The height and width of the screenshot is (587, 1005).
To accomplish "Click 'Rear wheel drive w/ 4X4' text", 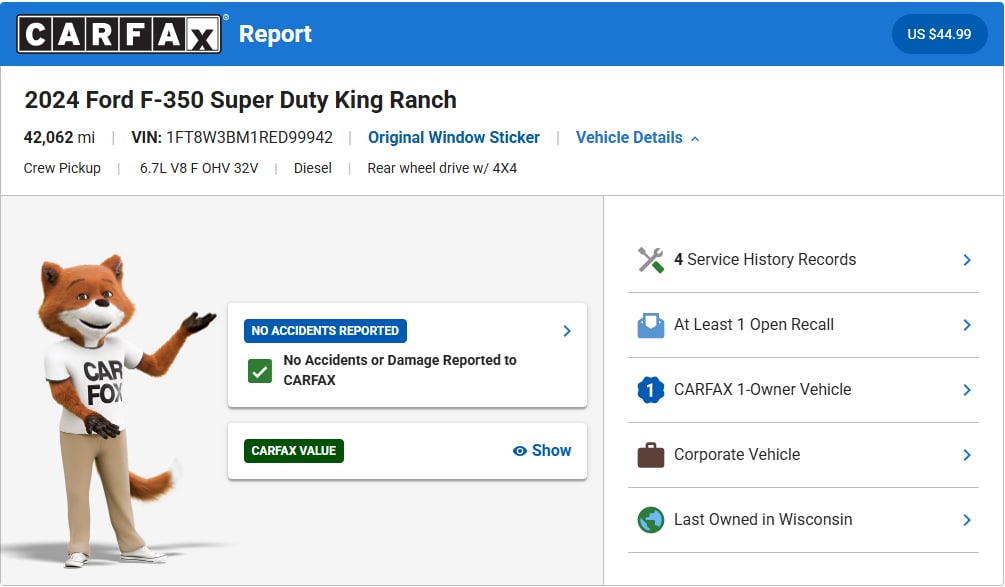I will click(x=442, y=169).
